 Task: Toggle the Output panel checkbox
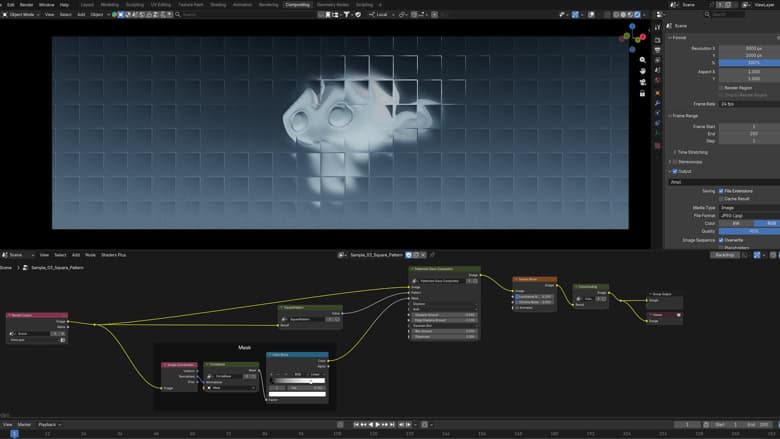tap(675, 172)
